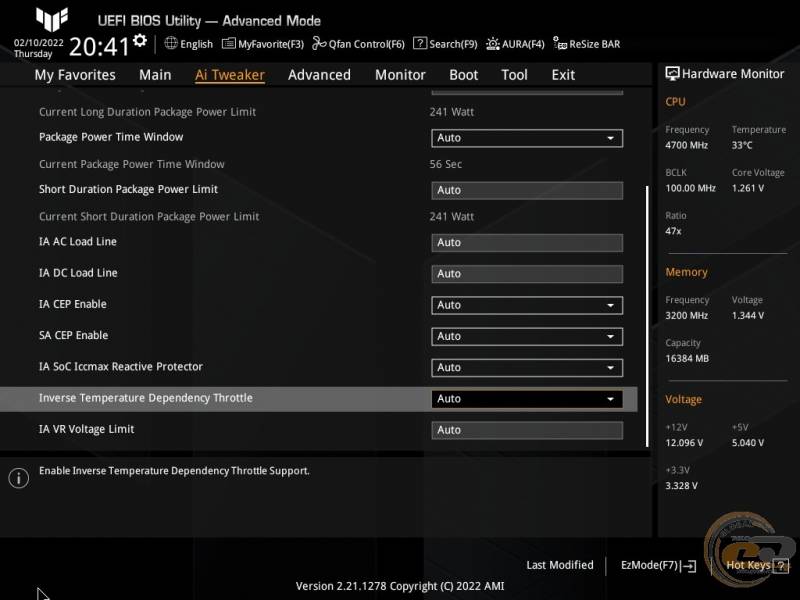Image resolution: width=800 pixels, height=600 pixels.
Task: Click the '+12V' reading '12.096 V'
Action: coord(684,443)
